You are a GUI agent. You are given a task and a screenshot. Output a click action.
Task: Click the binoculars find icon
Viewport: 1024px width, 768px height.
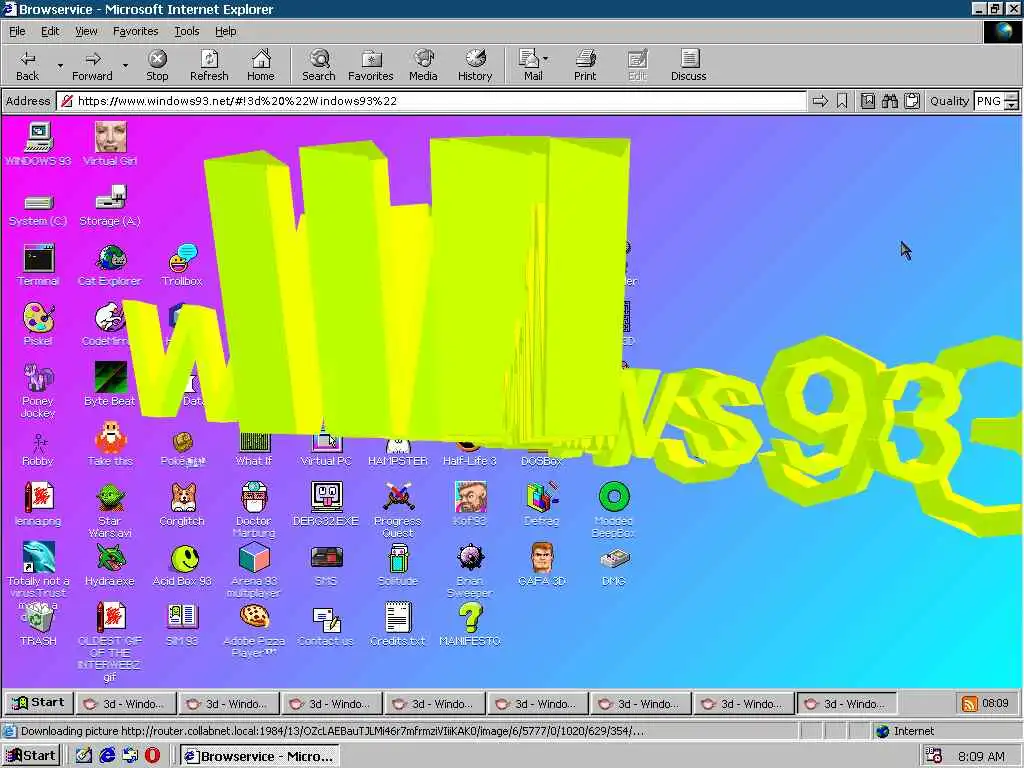[x=889, y=101]
